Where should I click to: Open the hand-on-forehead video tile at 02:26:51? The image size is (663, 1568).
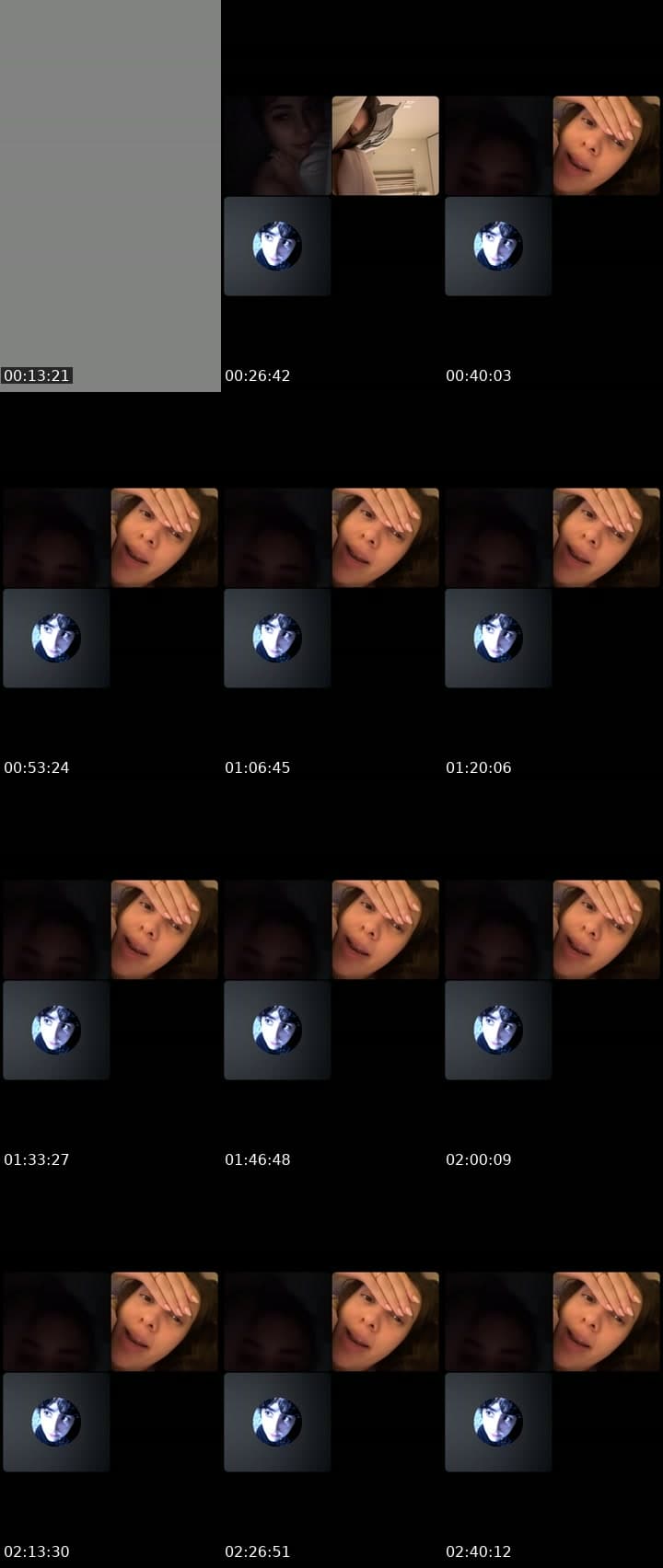(x=386, y=1321)
